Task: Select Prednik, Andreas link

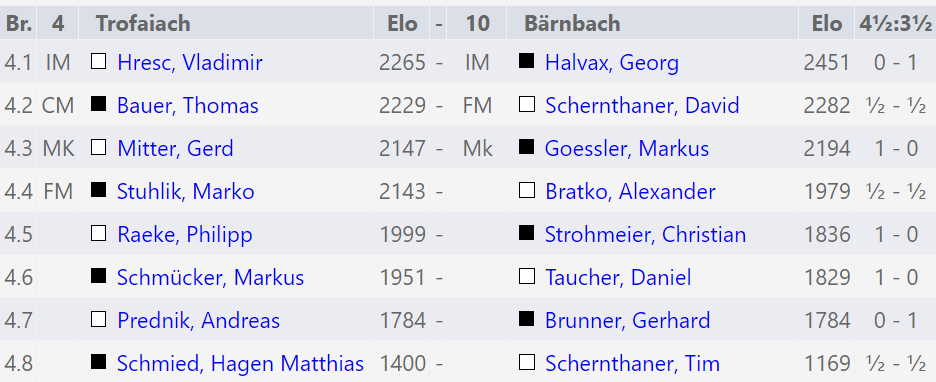Action: [x=198, y=321]
